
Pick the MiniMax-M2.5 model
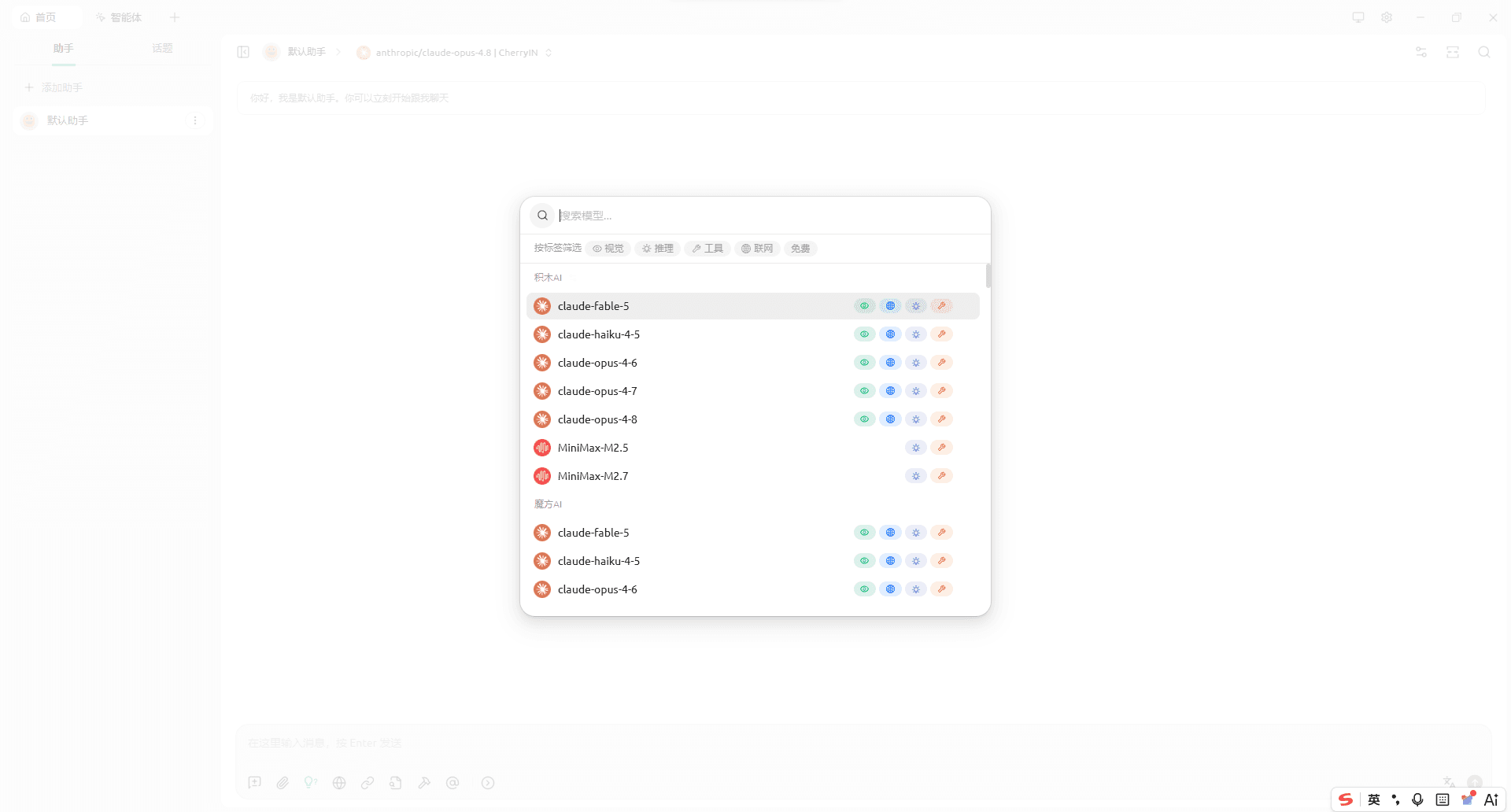[753, 448]
